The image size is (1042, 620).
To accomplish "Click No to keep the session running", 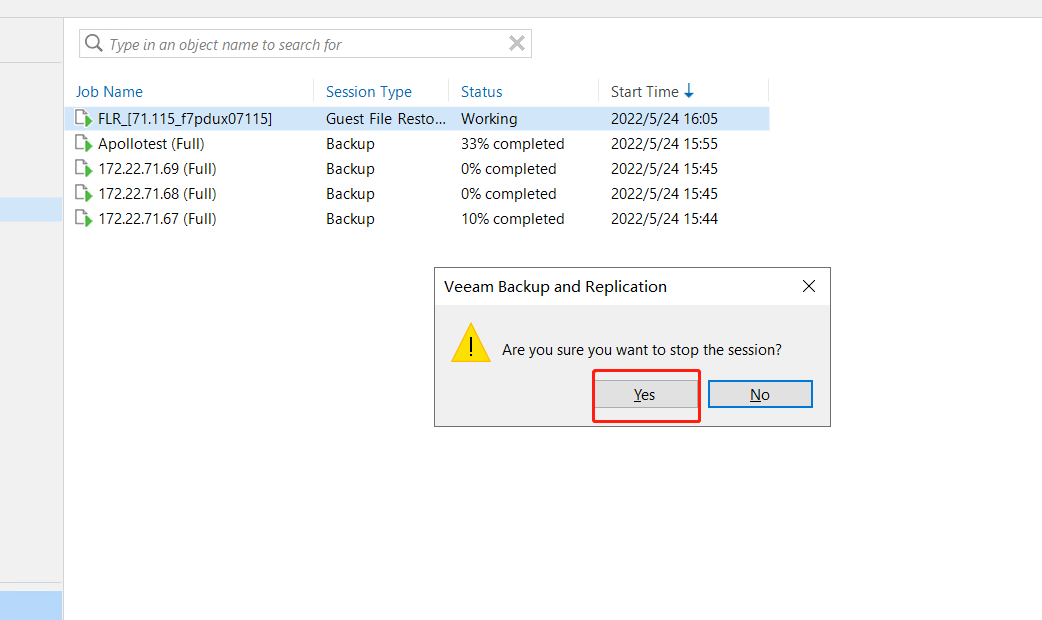I will (x=760, y=394).
